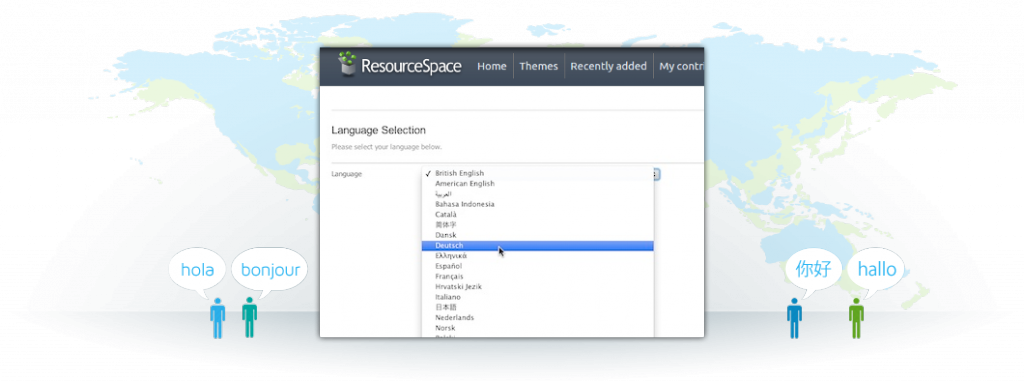Choose Català as the language
1024x382 pixels.
[537, 214]
